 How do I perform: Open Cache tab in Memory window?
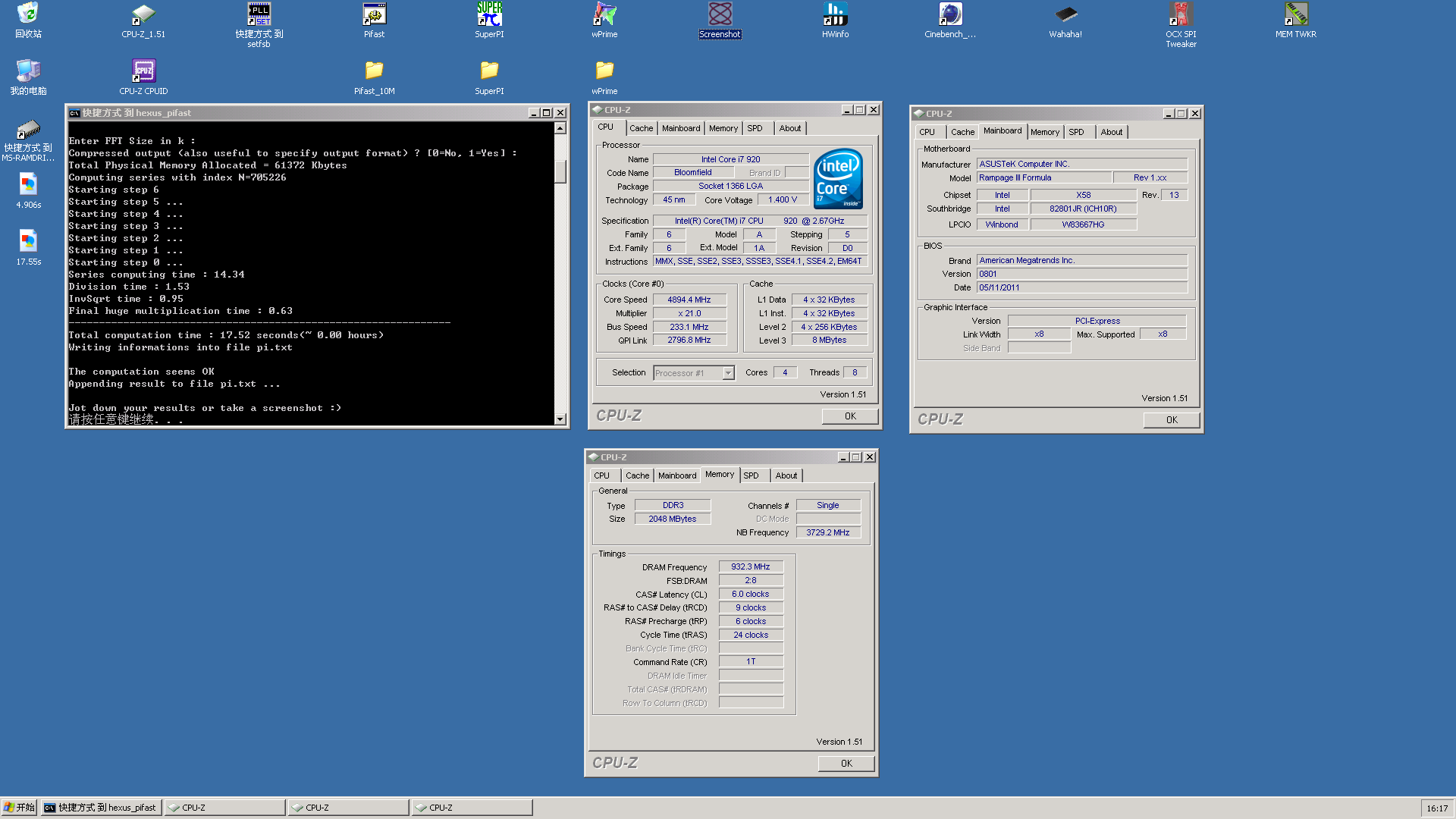point(637,475)
